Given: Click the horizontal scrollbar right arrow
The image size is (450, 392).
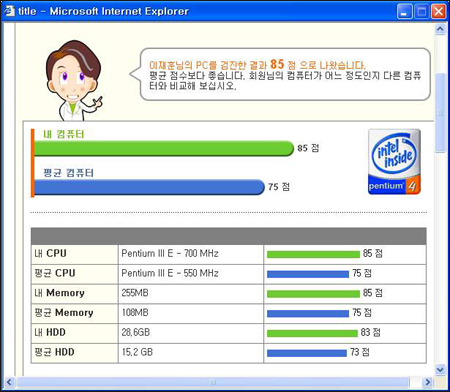Looking at the screenshot, I should click(x=427, y=382).
